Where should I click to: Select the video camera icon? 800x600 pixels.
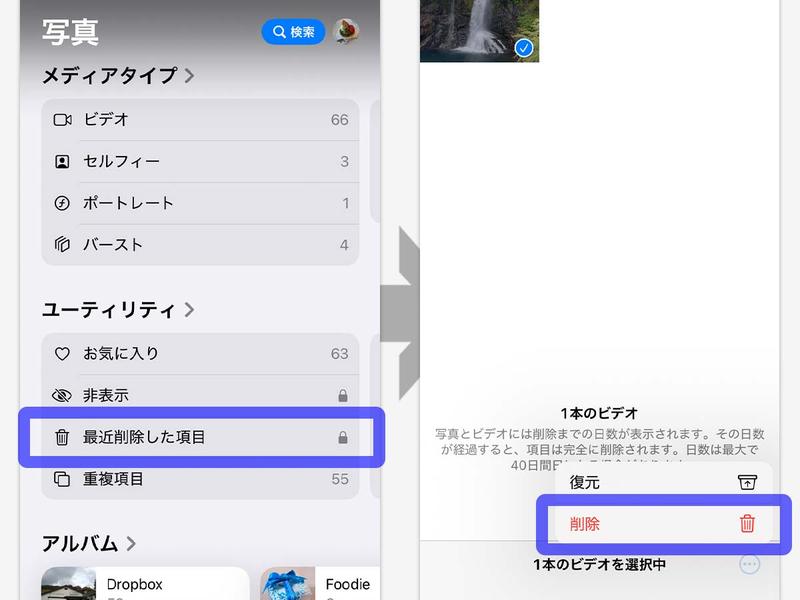coord(62,120)
